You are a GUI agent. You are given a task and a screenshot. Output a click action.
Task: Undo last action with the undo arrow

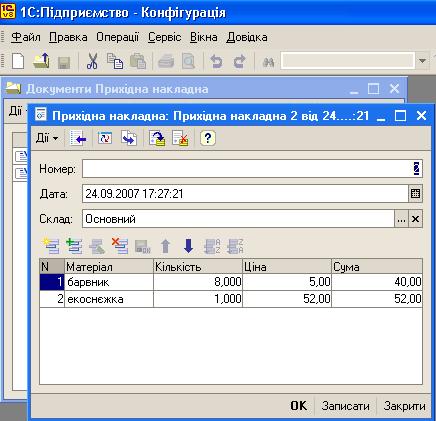216,62
